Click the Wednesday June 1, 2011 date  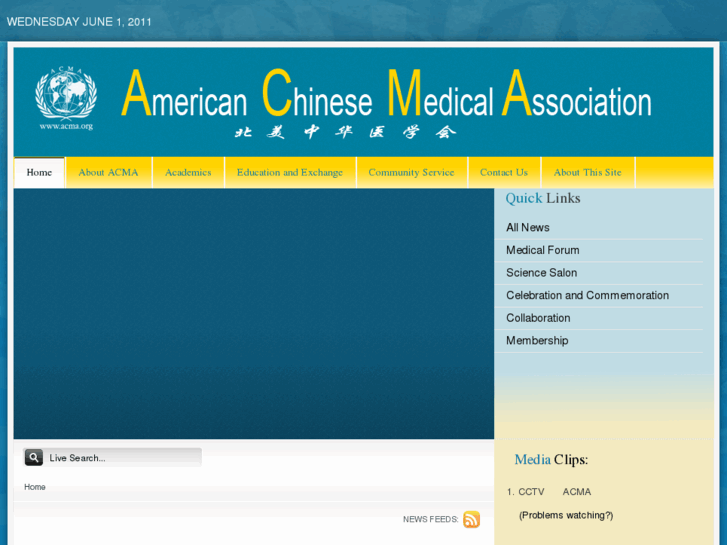79,22
